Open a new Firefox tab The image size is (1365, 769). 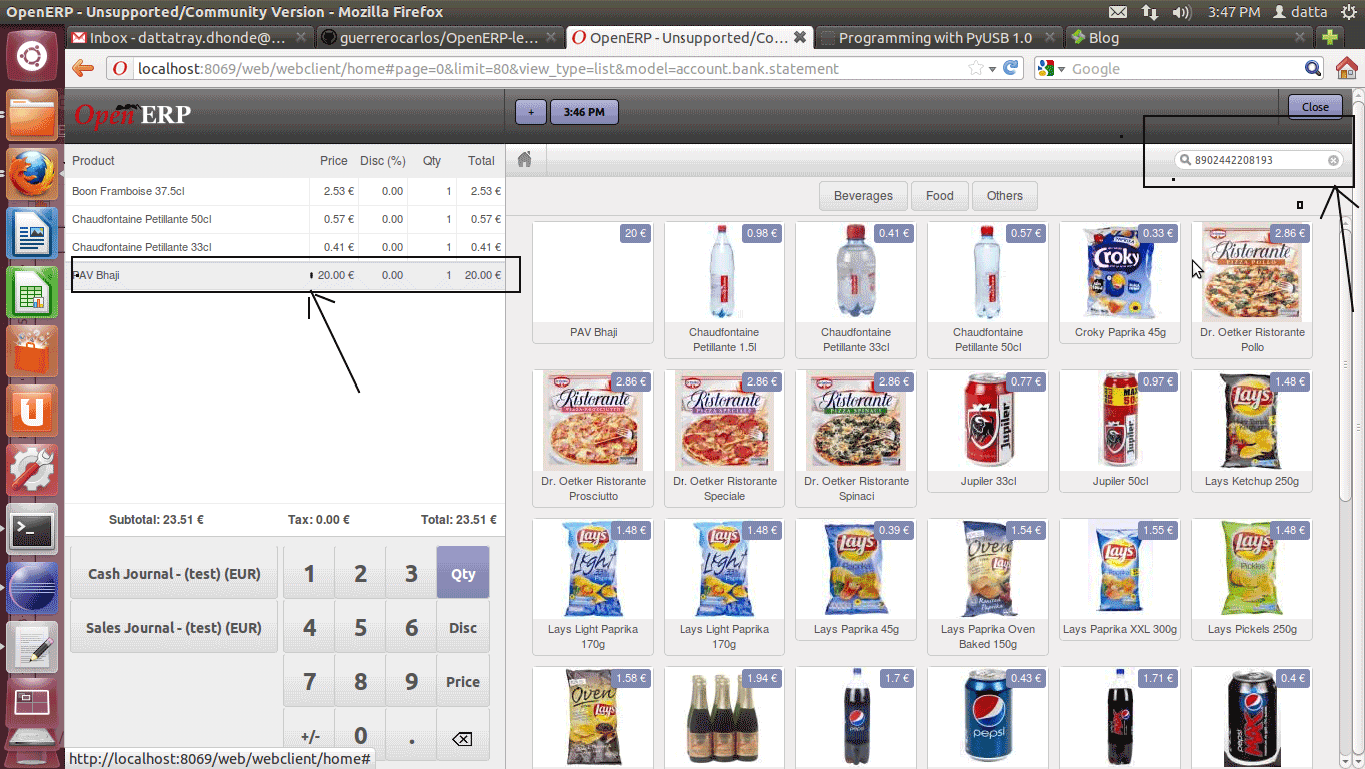tap(1330, 38)
